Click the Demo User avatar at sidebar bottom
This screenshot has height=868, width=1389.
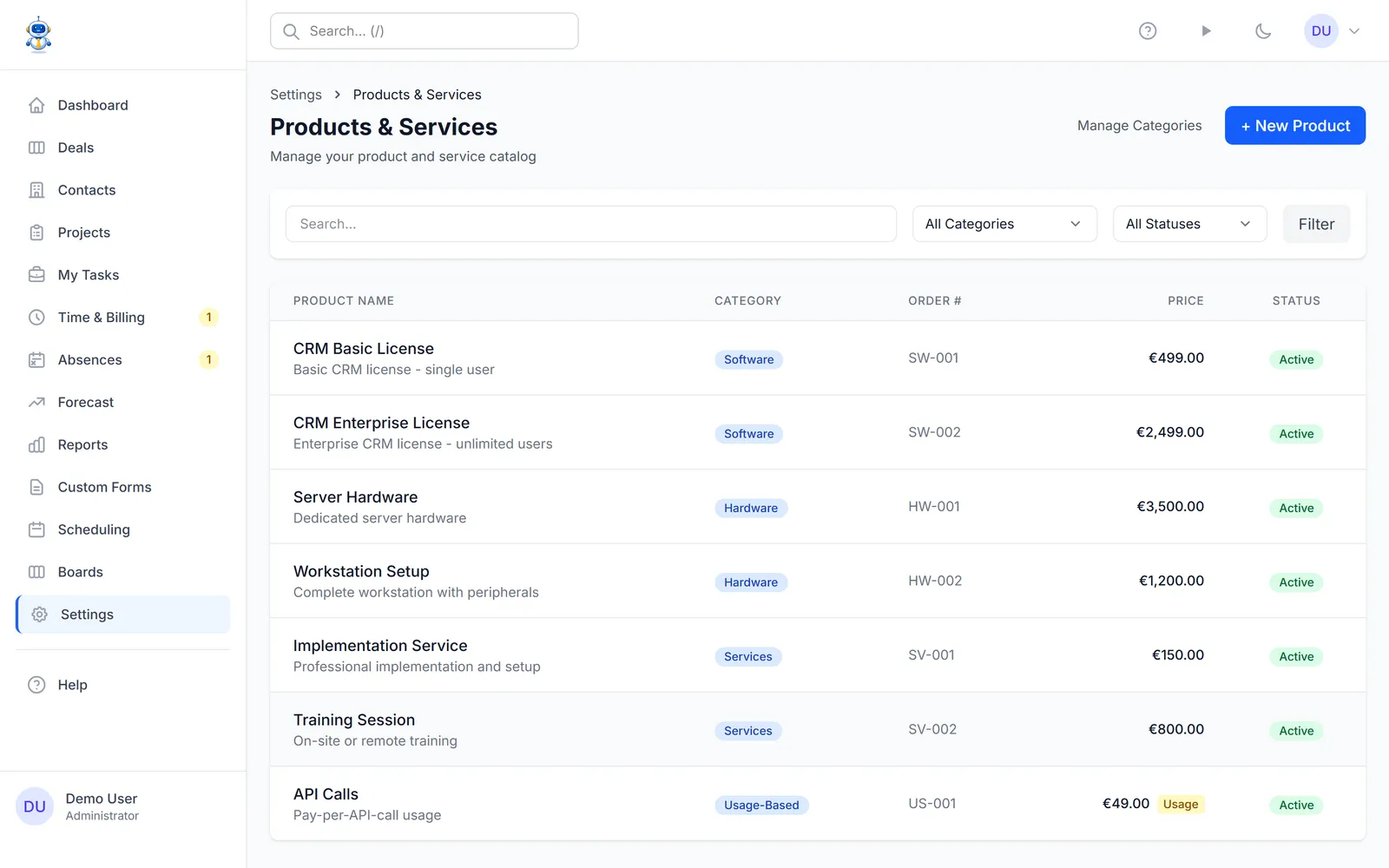35,806
